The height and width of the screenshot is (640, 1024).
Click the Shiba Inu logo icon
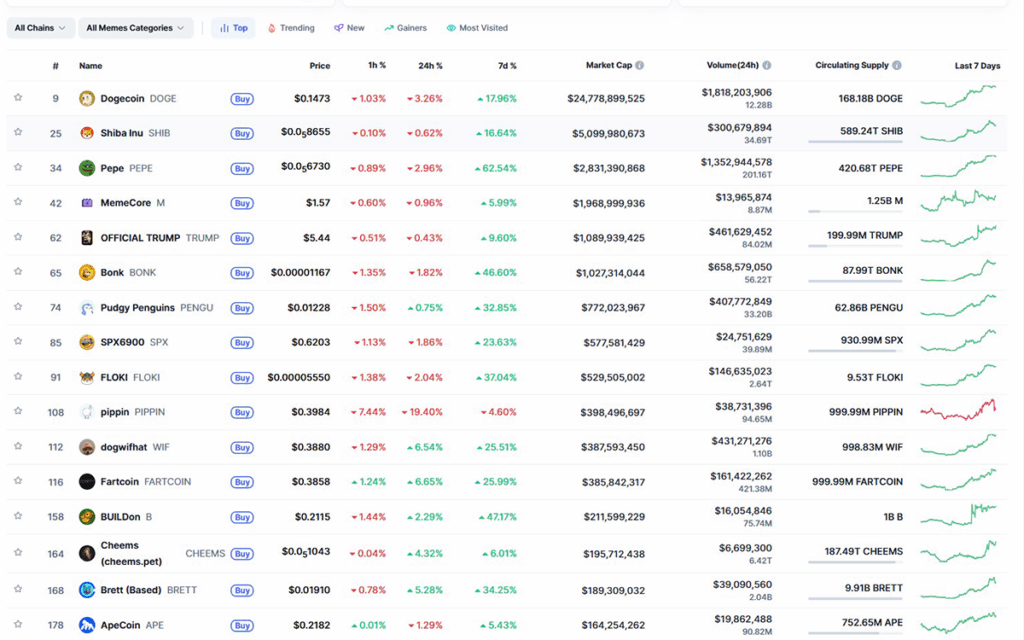(87, 133)
